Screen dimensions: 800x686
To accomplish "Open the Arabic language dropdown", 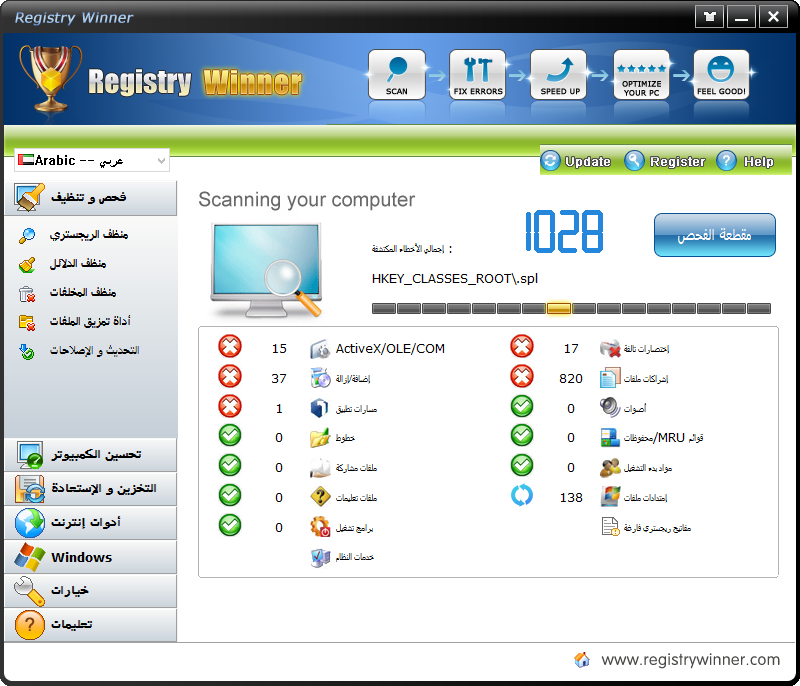I will (x=92, y=161).
